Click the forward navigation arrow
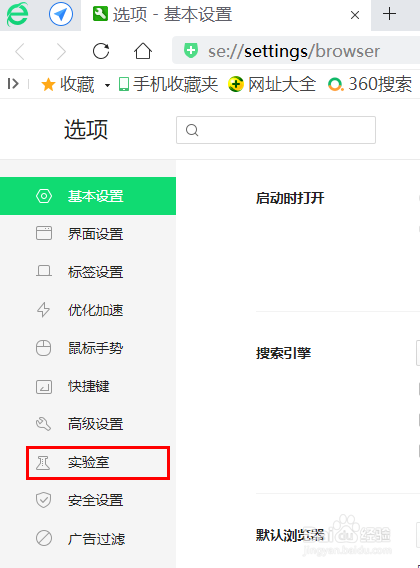 coord(62,51)
